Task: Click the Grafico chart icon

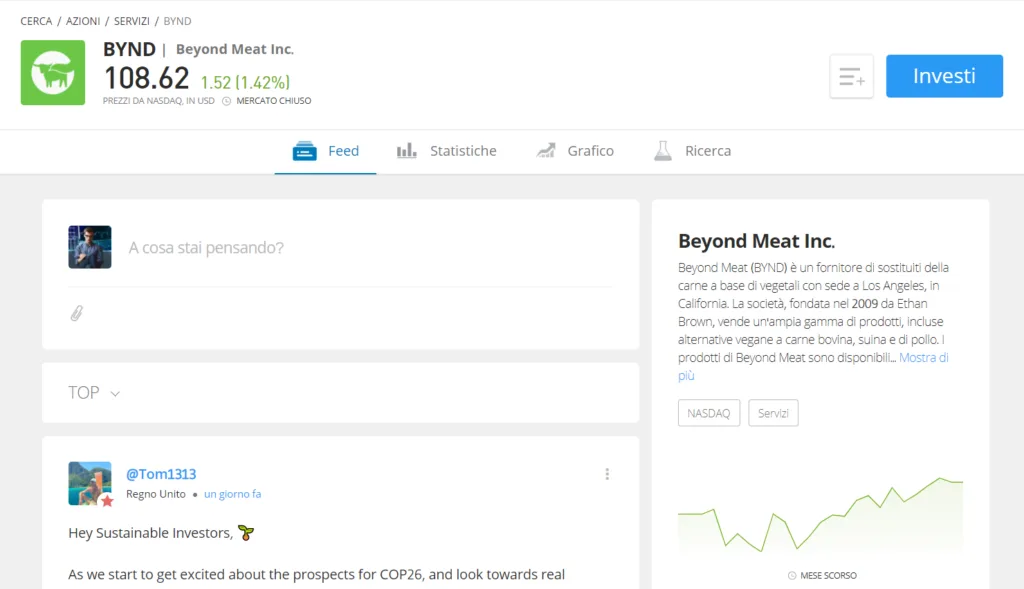Action: click(x=546, y=151)
